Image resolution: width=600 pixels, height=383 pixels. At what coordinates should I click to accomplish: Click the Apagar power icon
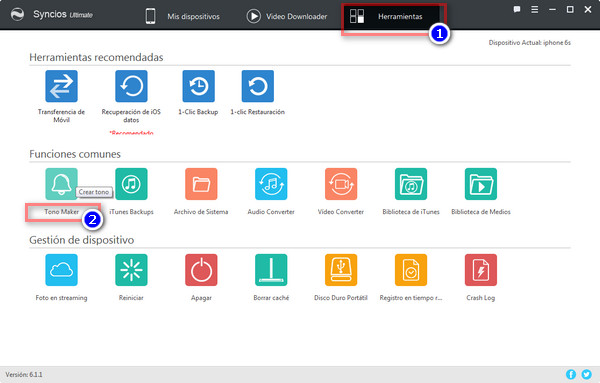[x=201, y=270]
